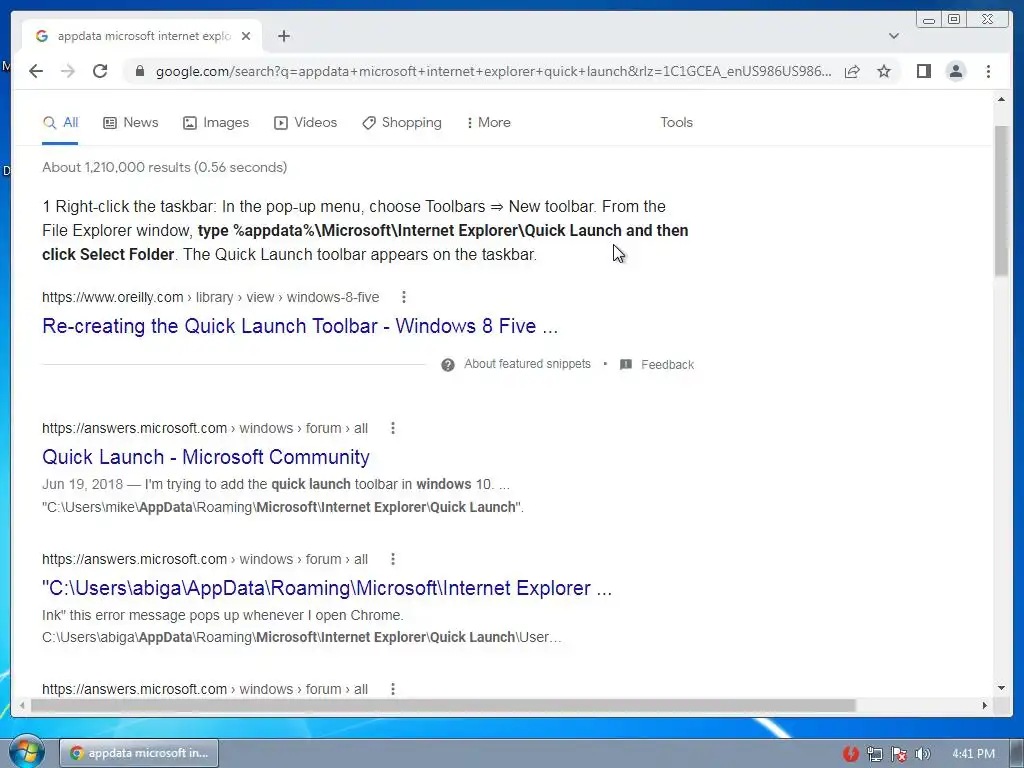
Task: Share this page using the share icon
Action: coord(852,71)
